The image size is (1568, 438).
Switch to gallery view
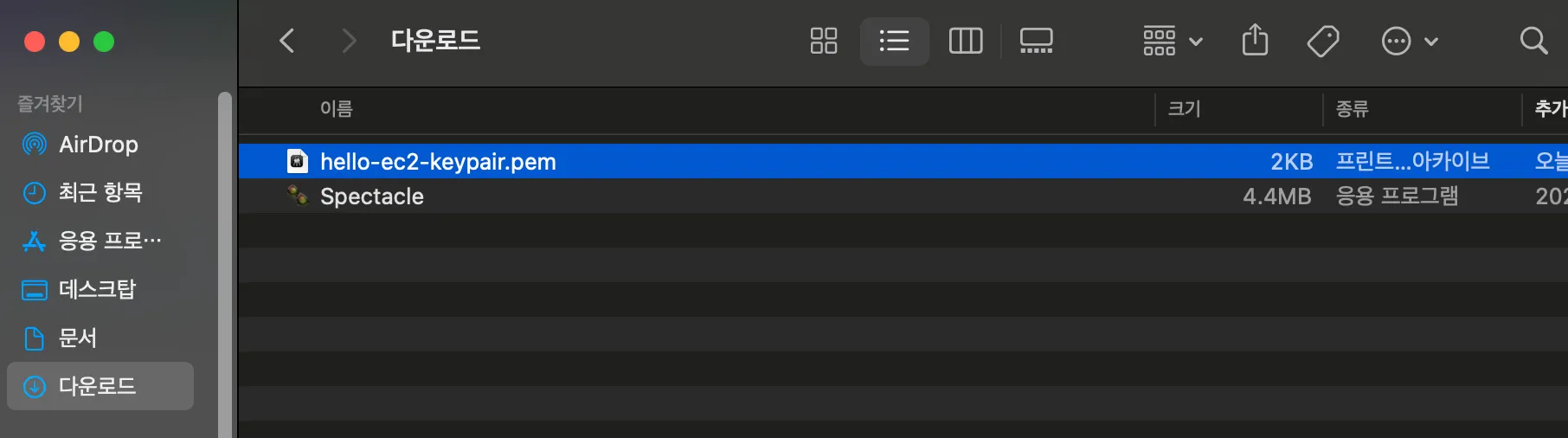point(1036,41)
